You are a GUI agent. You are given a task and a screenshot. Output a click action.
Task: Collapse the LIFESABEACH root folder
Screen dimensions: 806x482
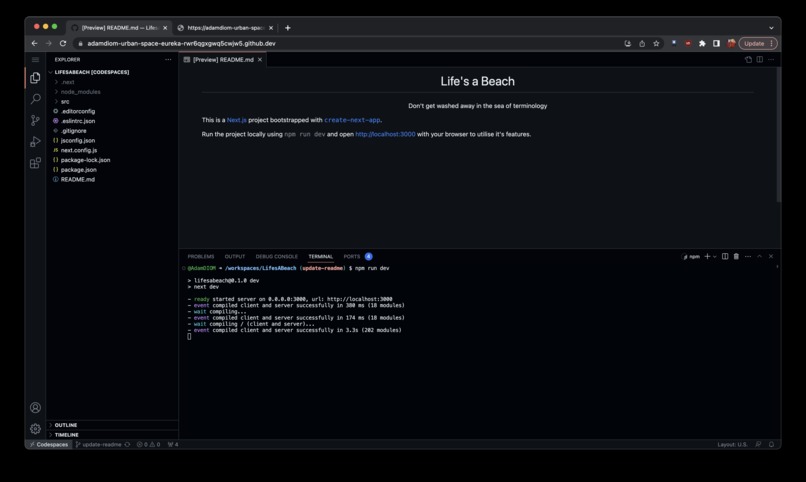(x=91, y=72)
